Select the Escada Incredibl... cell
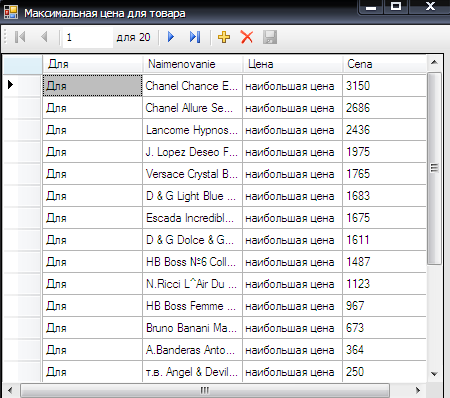450x398 pixels. tap(192, 218)
